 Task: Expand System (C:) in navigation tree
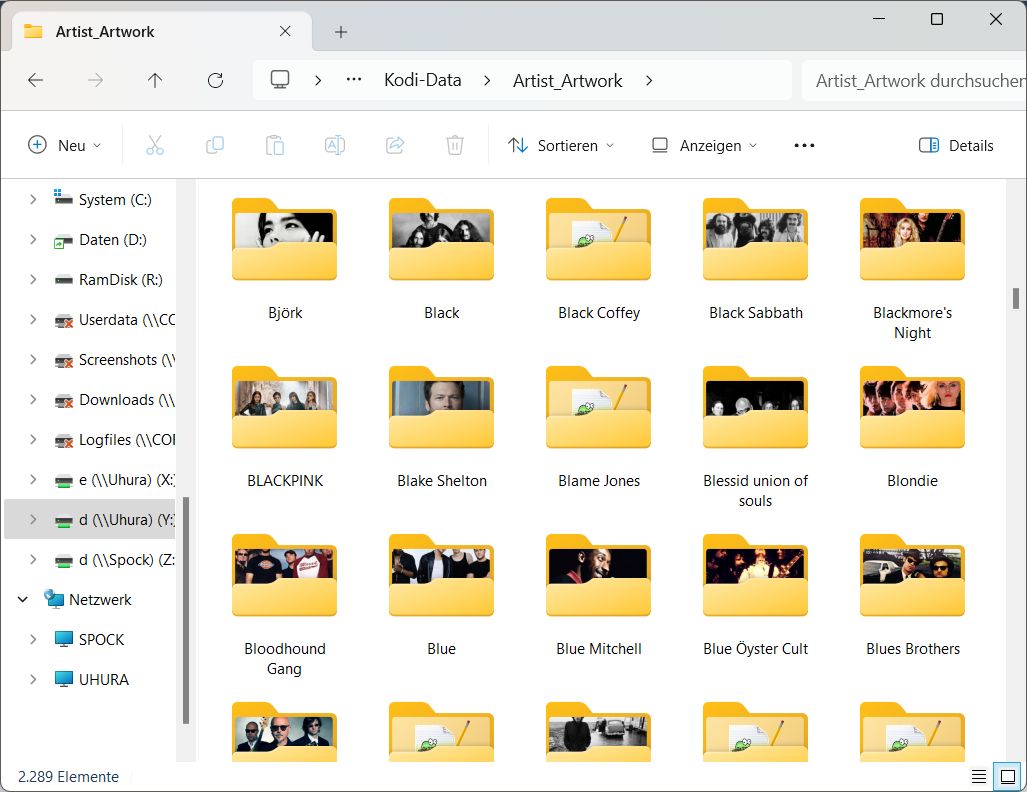33,199
